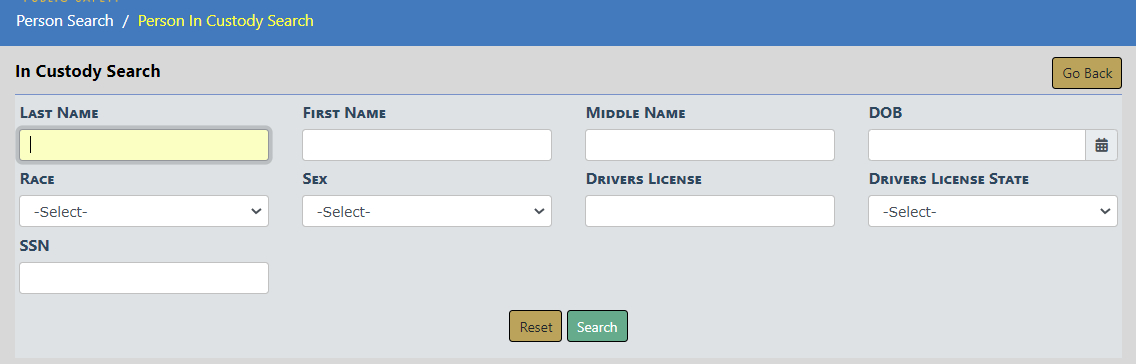The image size is (1136, 364).
Task: Click the Go Back button
Action: (1087, 73)
